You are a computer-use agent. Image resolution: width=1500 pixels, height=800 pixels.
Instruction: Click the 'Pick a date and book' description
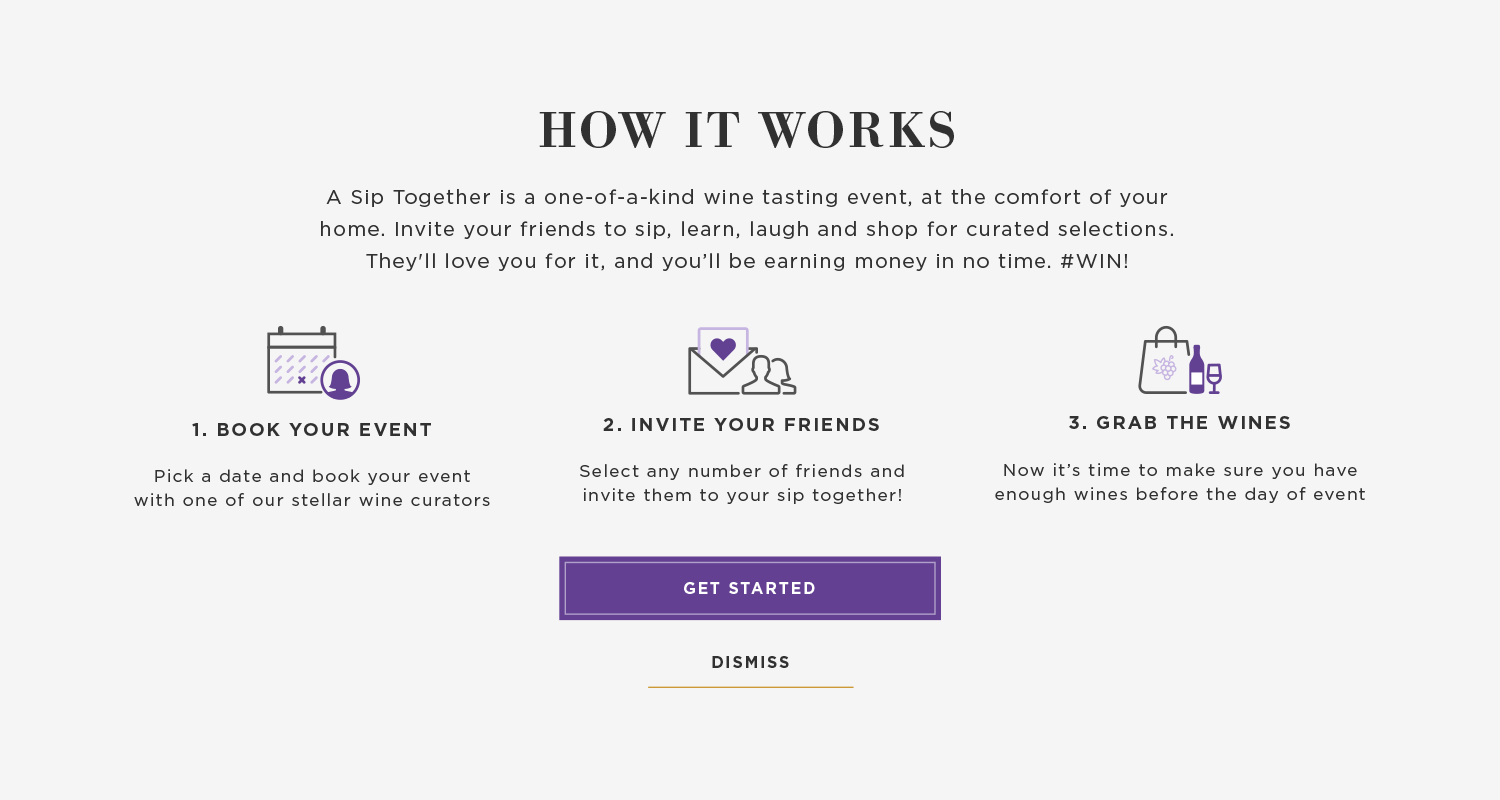coord(312,488)
